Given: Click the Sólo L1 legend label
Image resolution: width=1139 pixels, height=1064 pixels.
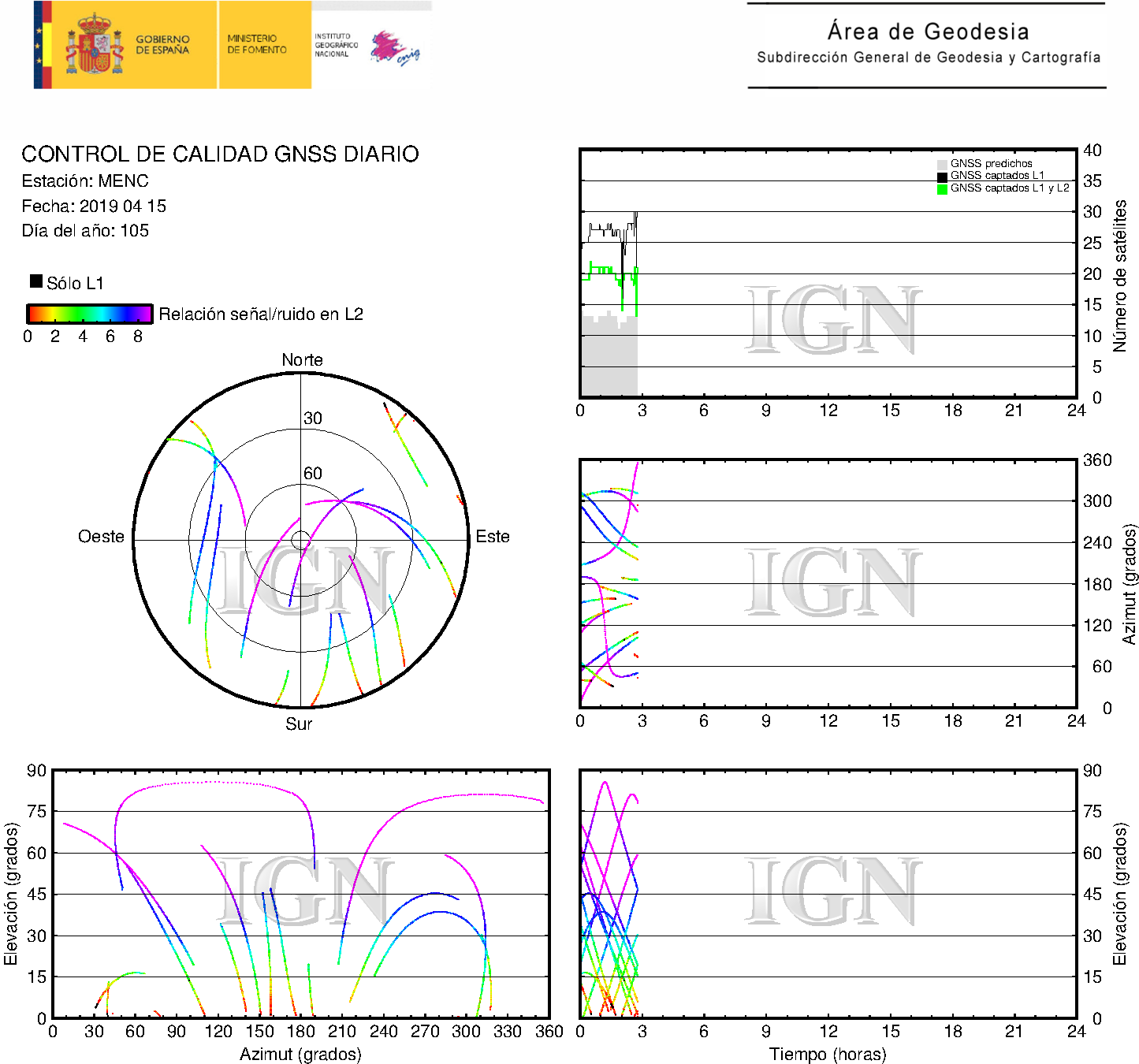Looking at the screenshot, I should point(75,283).
